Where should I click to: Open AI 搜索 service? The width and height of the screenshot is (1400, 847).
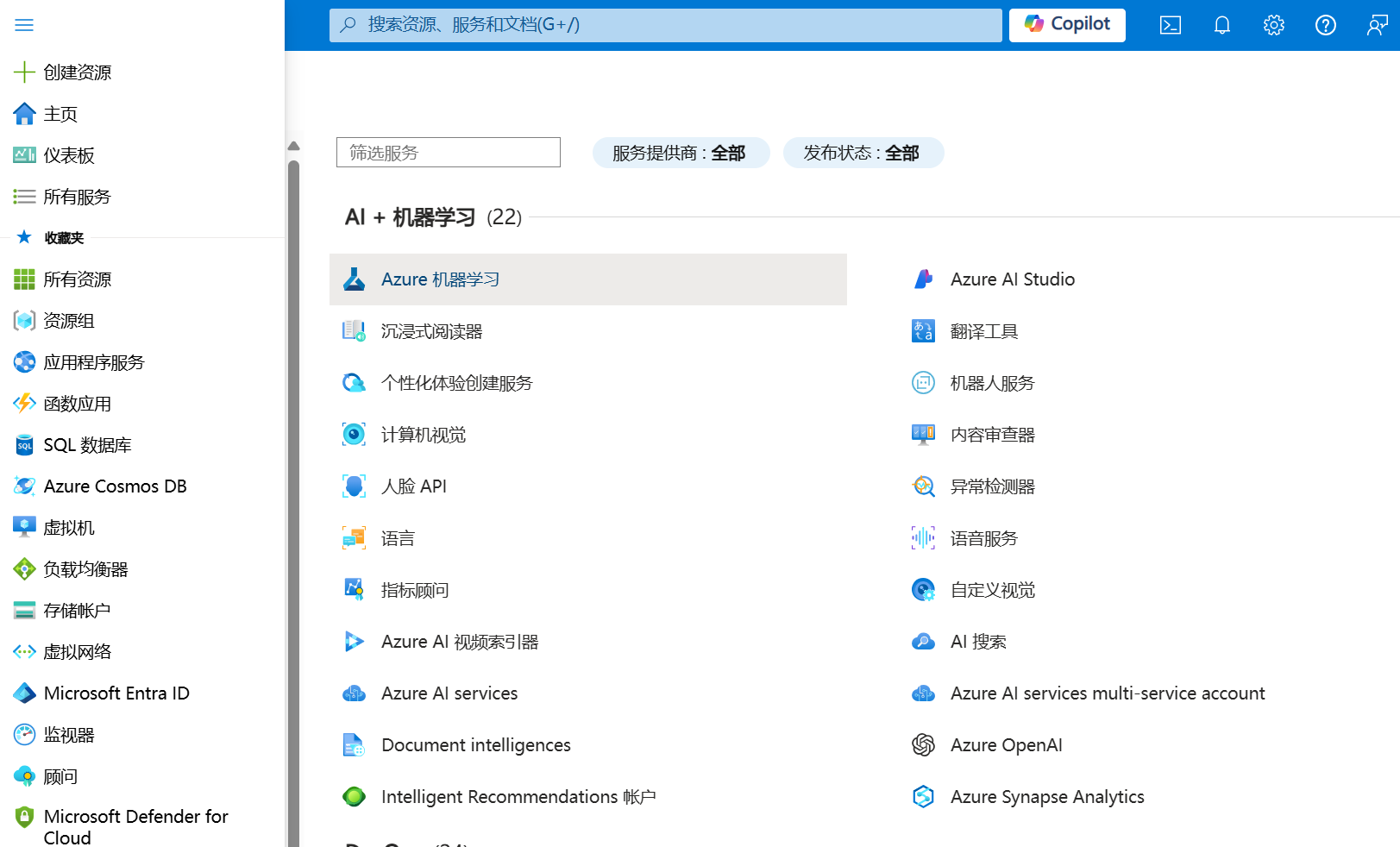[x=978, y=642]
